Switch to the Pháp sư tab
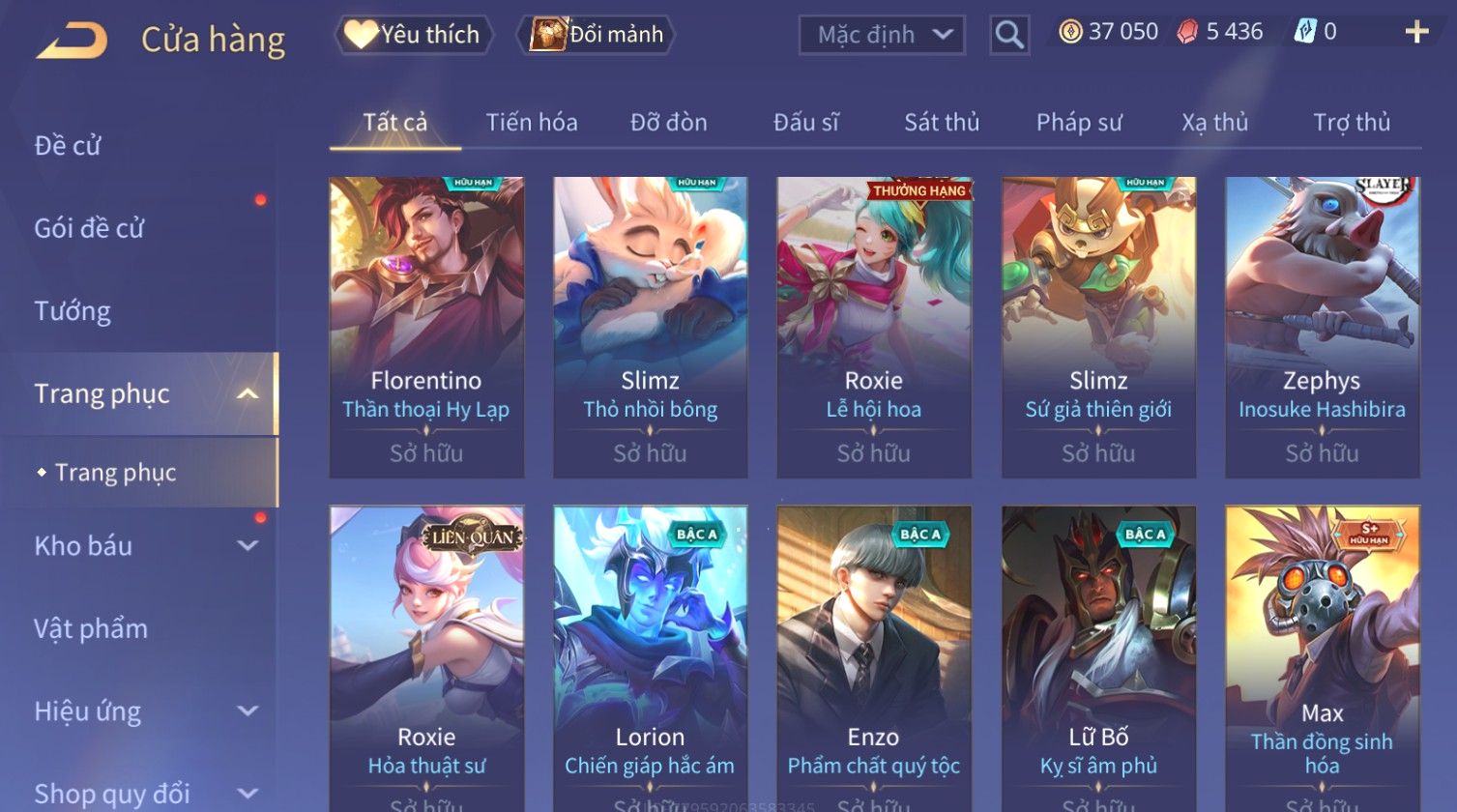1457x812 pixels. click(x=1079, y=123)
